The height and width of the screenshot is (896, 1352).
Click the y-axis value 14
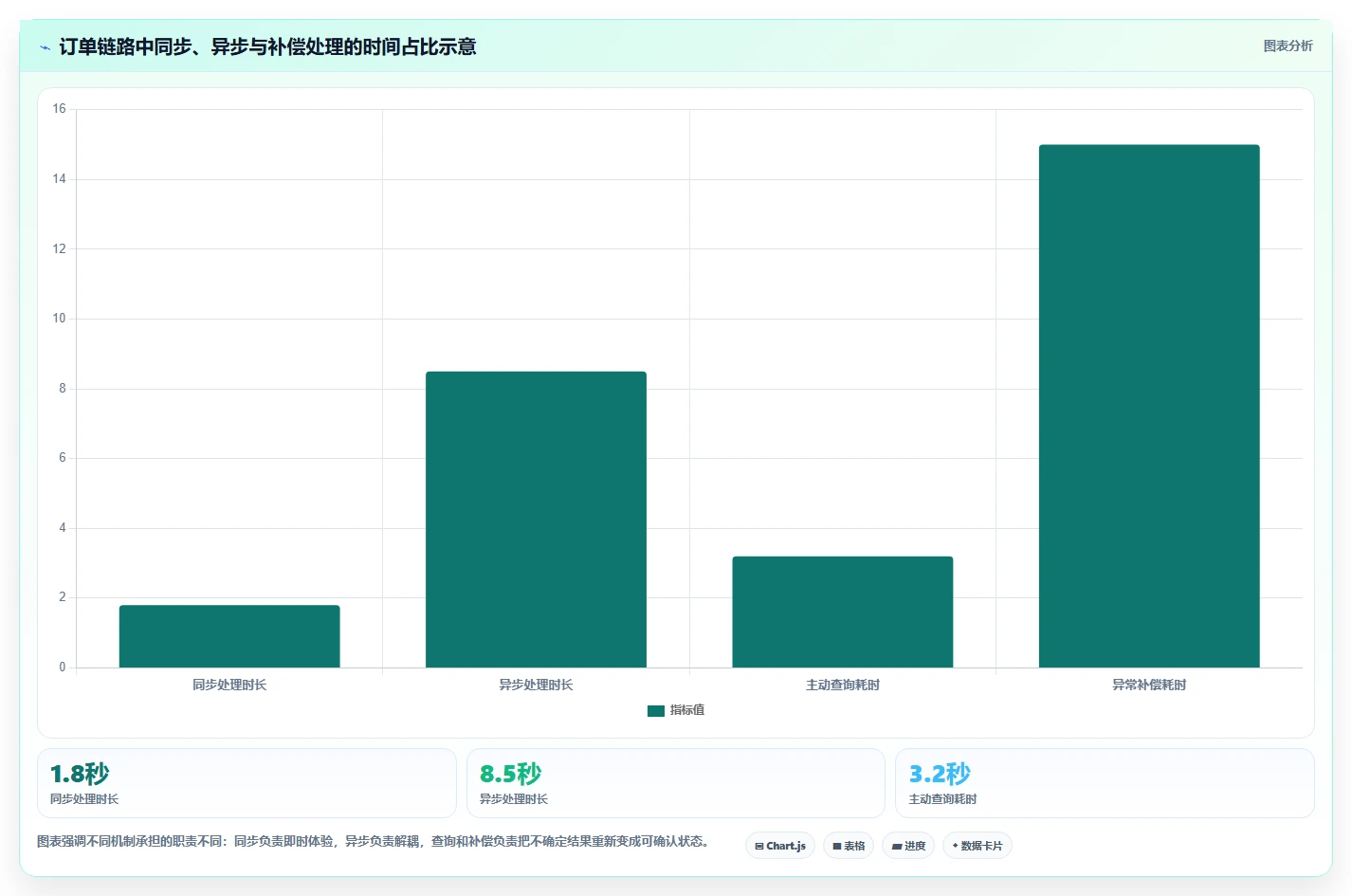60,179
